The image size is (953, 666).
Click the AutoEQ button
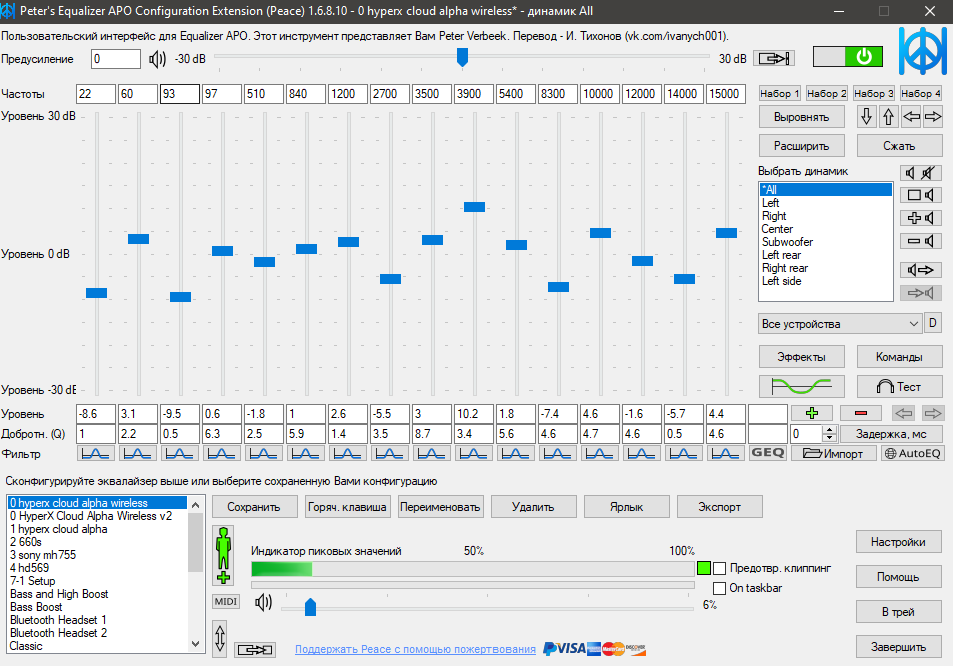click(913, 453)
